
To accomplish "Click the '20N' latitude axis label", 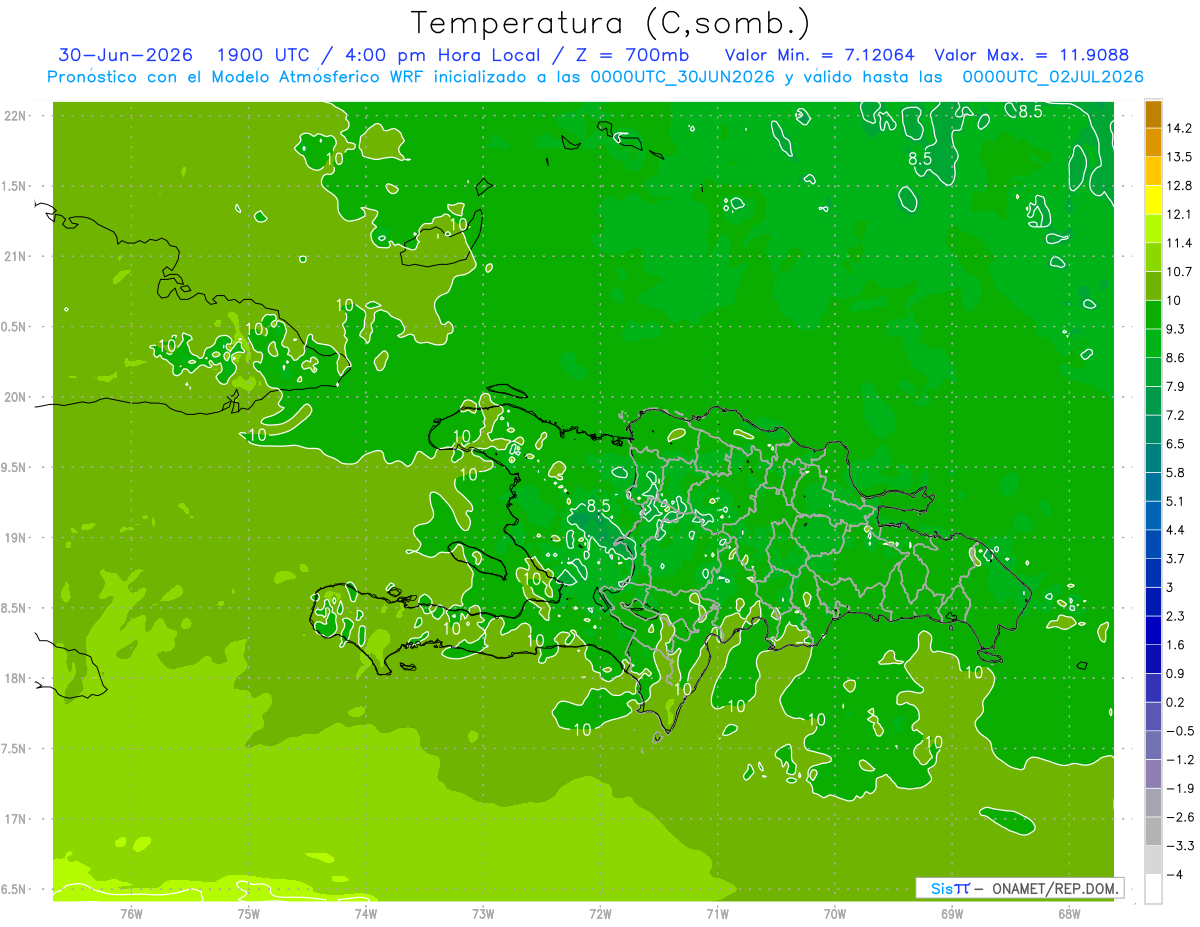I will pos(16,397).
